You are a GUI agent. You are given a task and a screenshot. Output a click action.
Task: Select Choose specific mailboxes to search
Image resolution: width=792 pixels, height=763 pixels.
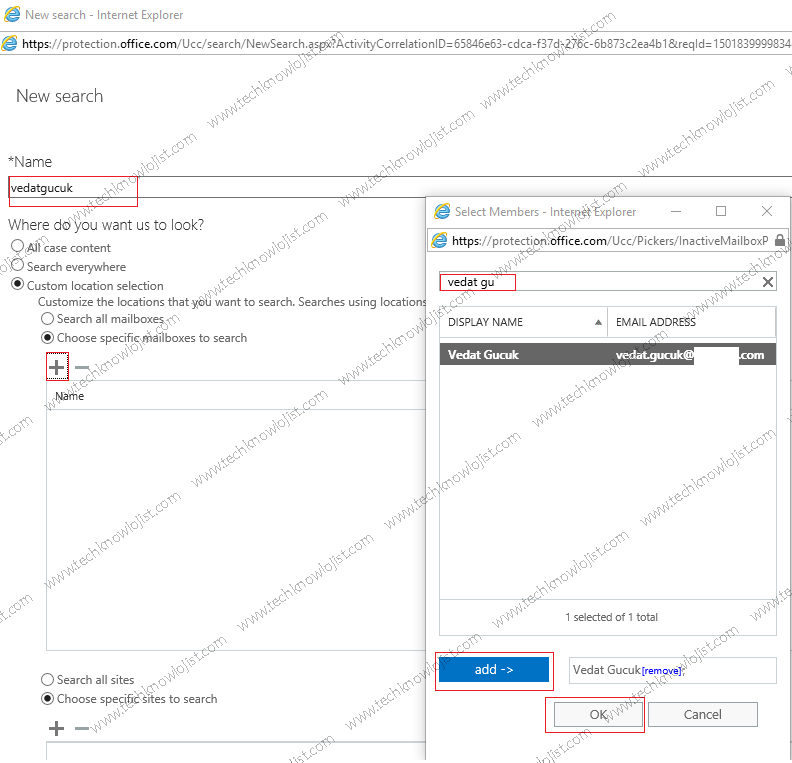[x=47, y=337]
